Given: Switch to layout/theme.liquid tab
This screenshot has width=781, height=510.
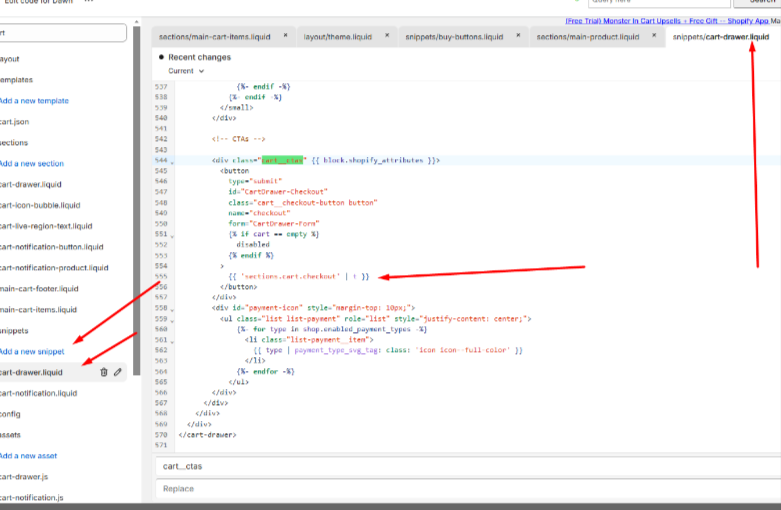Looking at the screenshot, I should tap(338, 37).
